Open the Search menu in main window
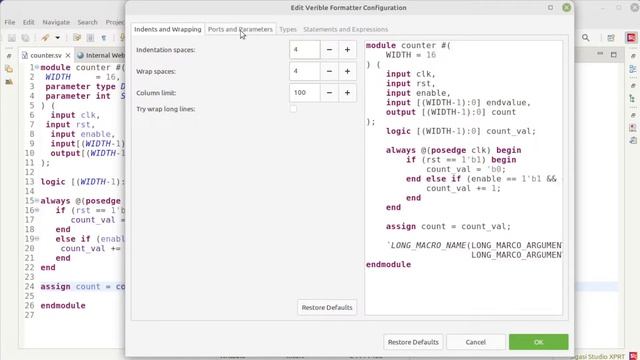 coord(87,22)
